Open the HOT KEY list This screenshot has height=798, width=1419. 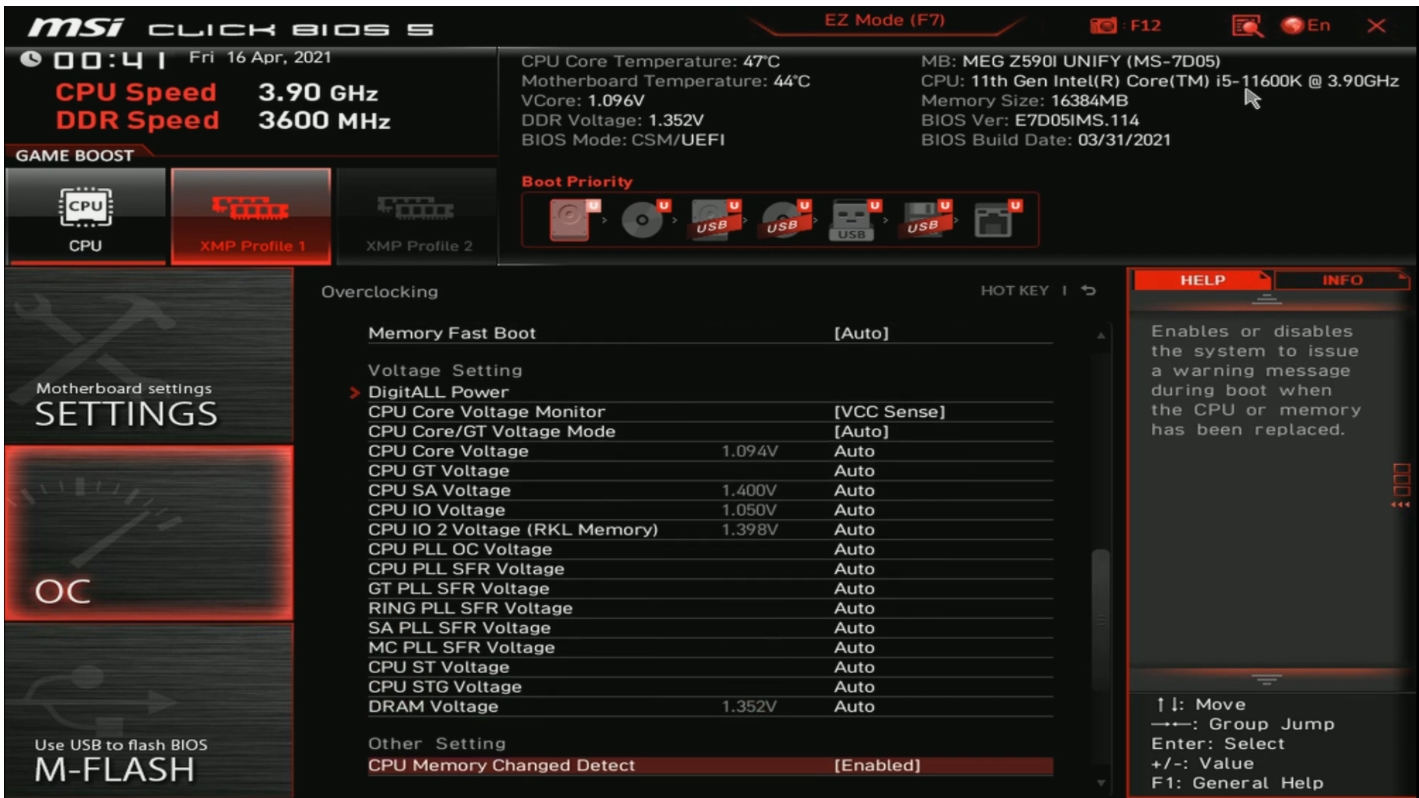pyautogui.click(x=1015, y=291)
